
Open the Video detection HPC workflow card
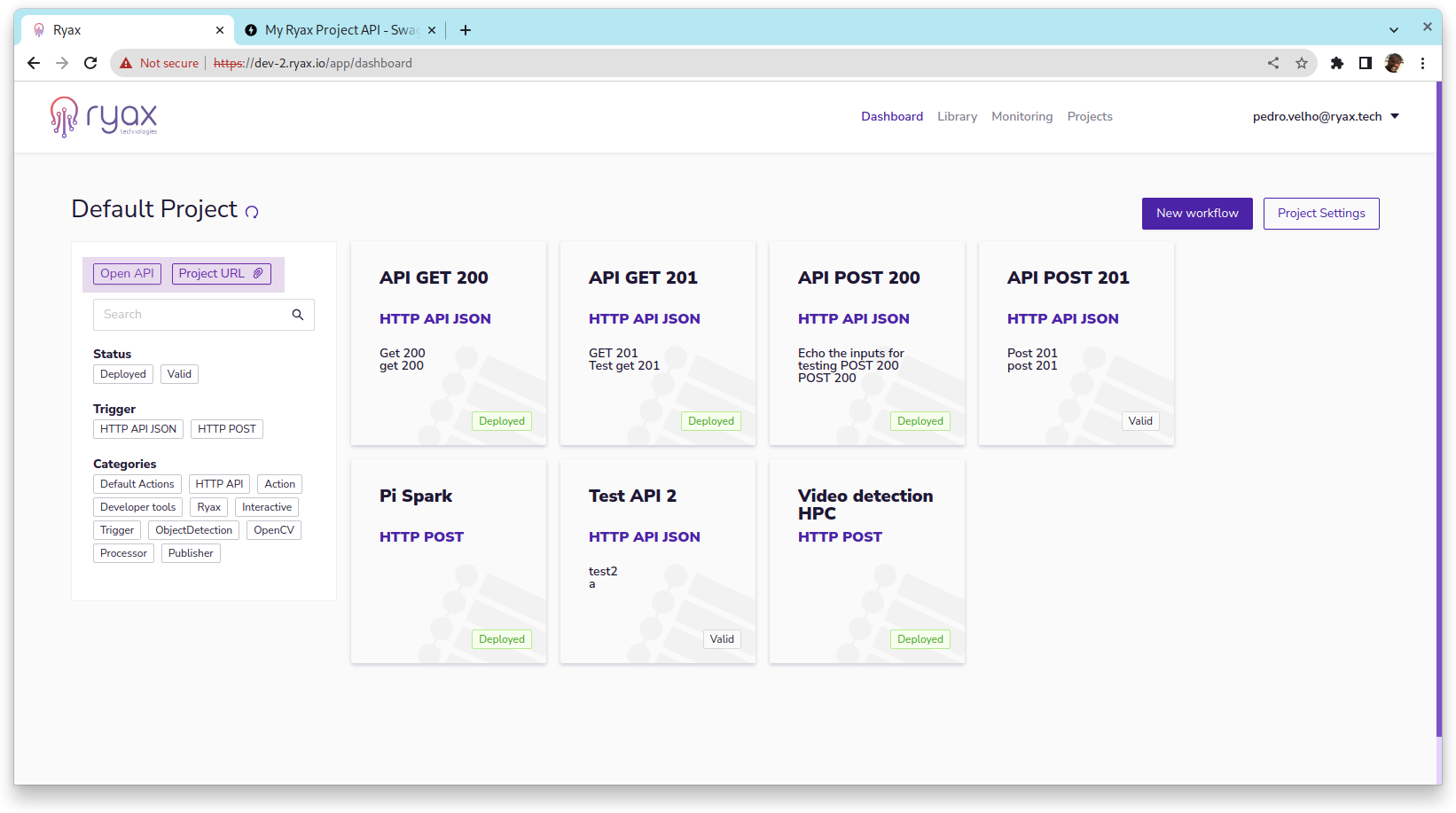click(x=866, y=561)
